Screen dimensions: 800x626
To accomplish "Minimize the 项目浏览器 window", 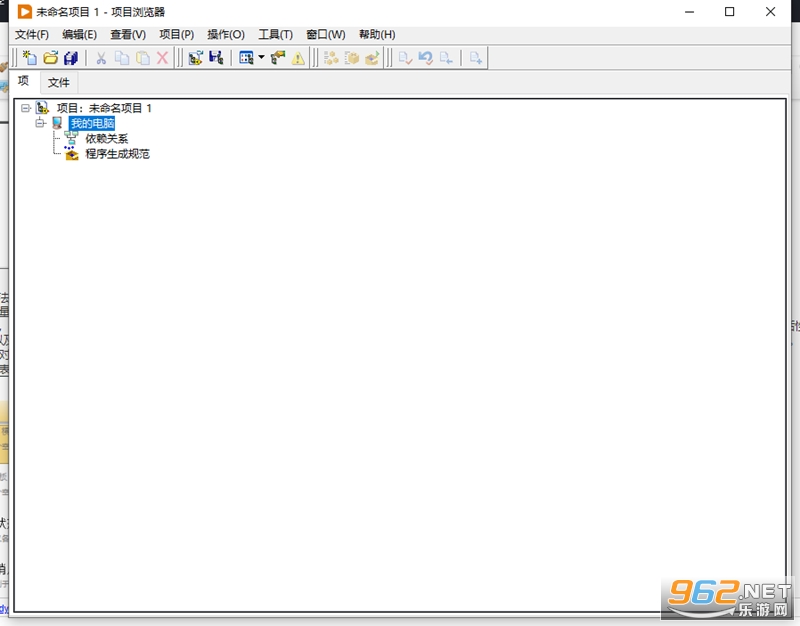I will point(689,12).
